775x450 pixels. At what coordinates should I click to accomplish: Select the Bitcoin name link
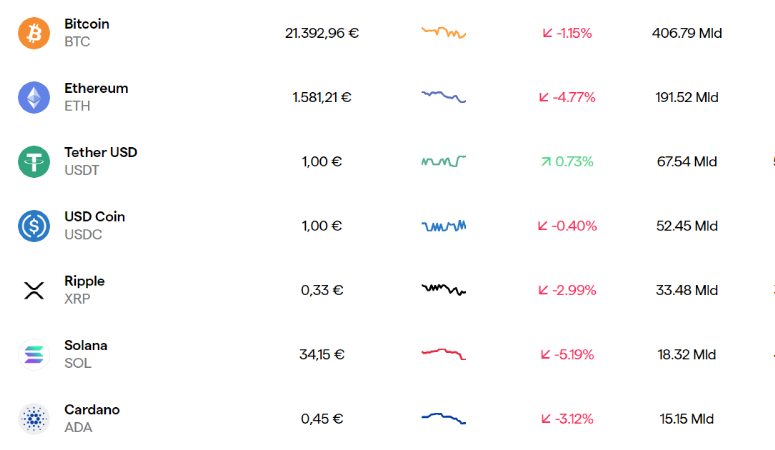point(86,24)
